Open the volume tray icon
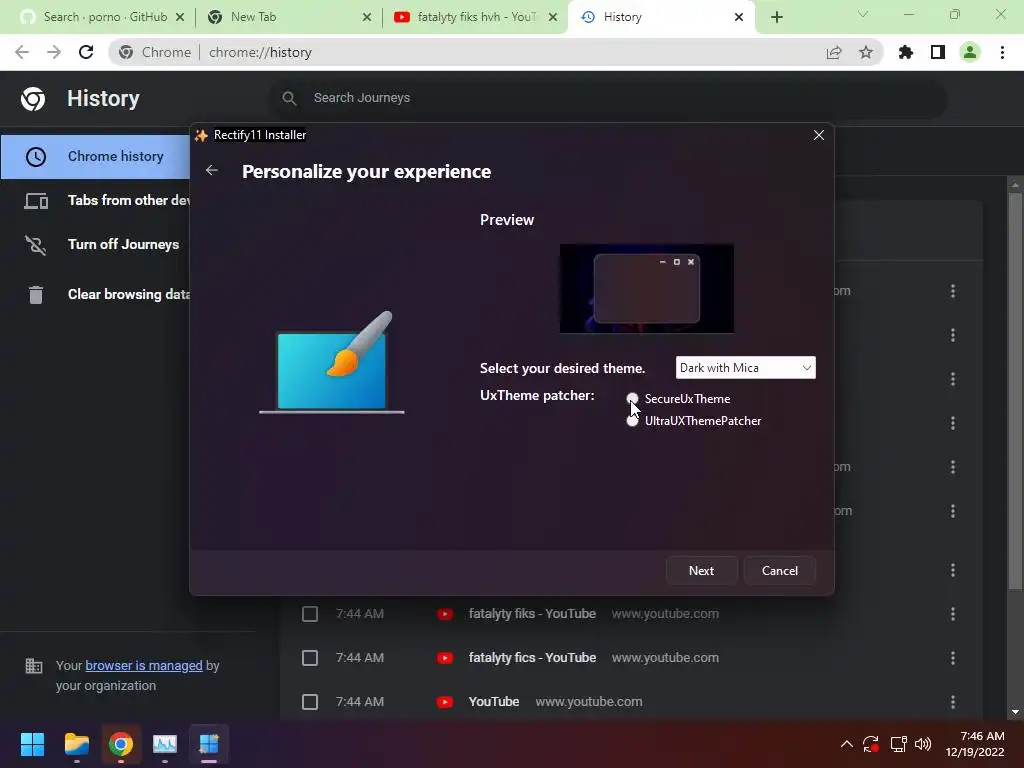This screenshot has height=768, width=1024. coord(923,744)
